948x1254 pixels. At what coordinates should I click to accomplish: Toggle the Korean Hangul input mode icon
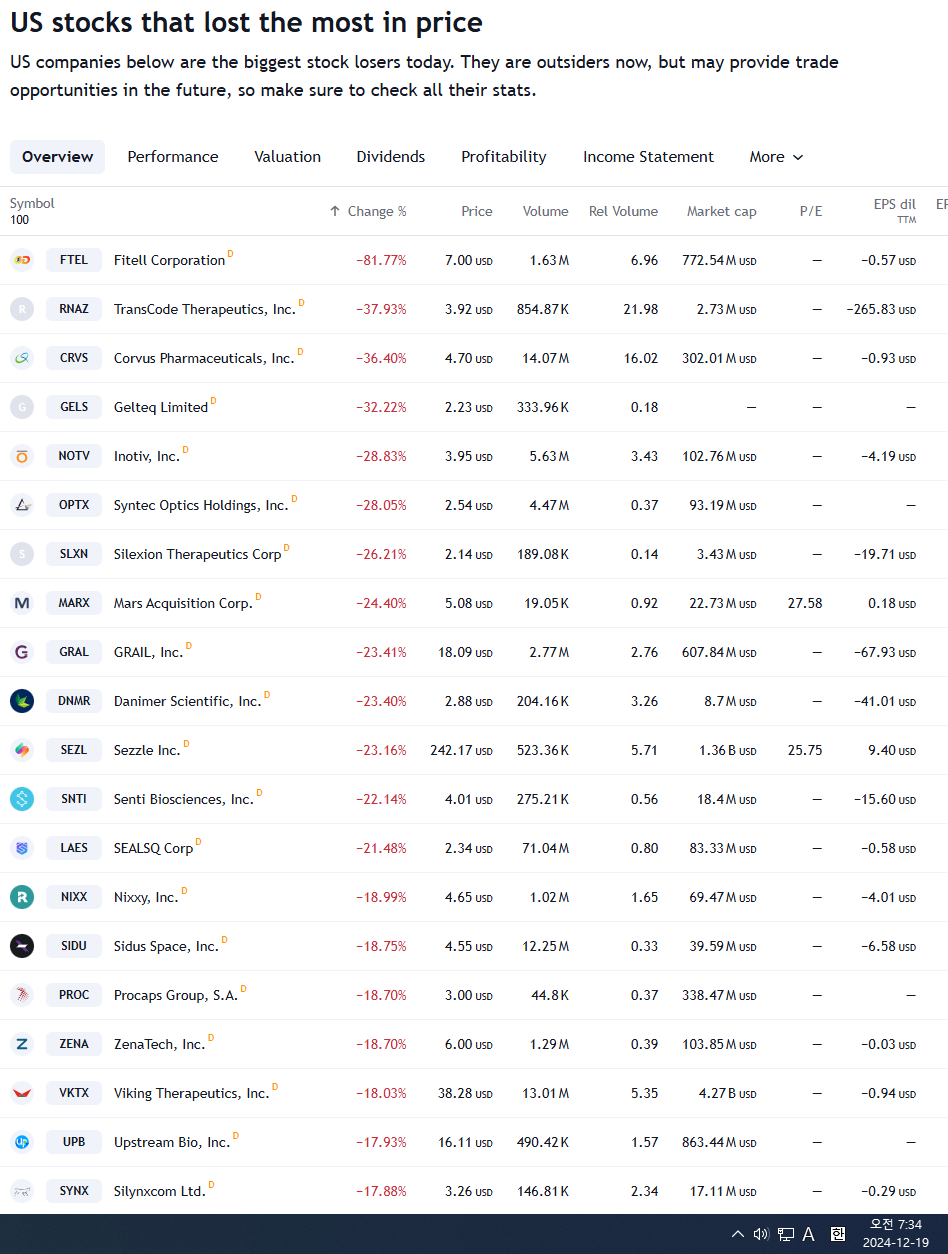(x=837, y=1234)
